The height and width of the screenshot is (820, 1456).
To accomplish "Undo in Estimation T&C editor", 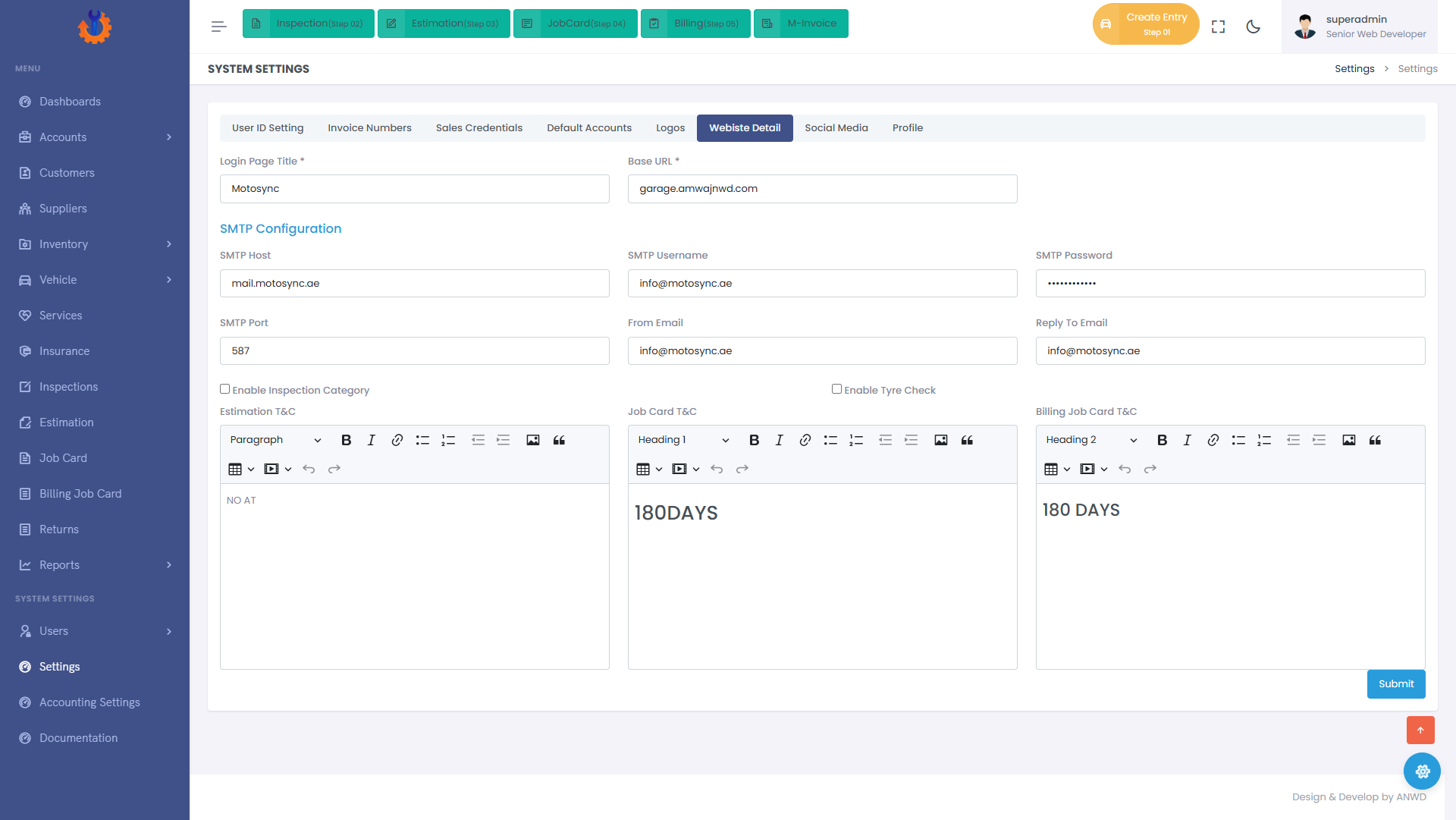I will 309,469.
